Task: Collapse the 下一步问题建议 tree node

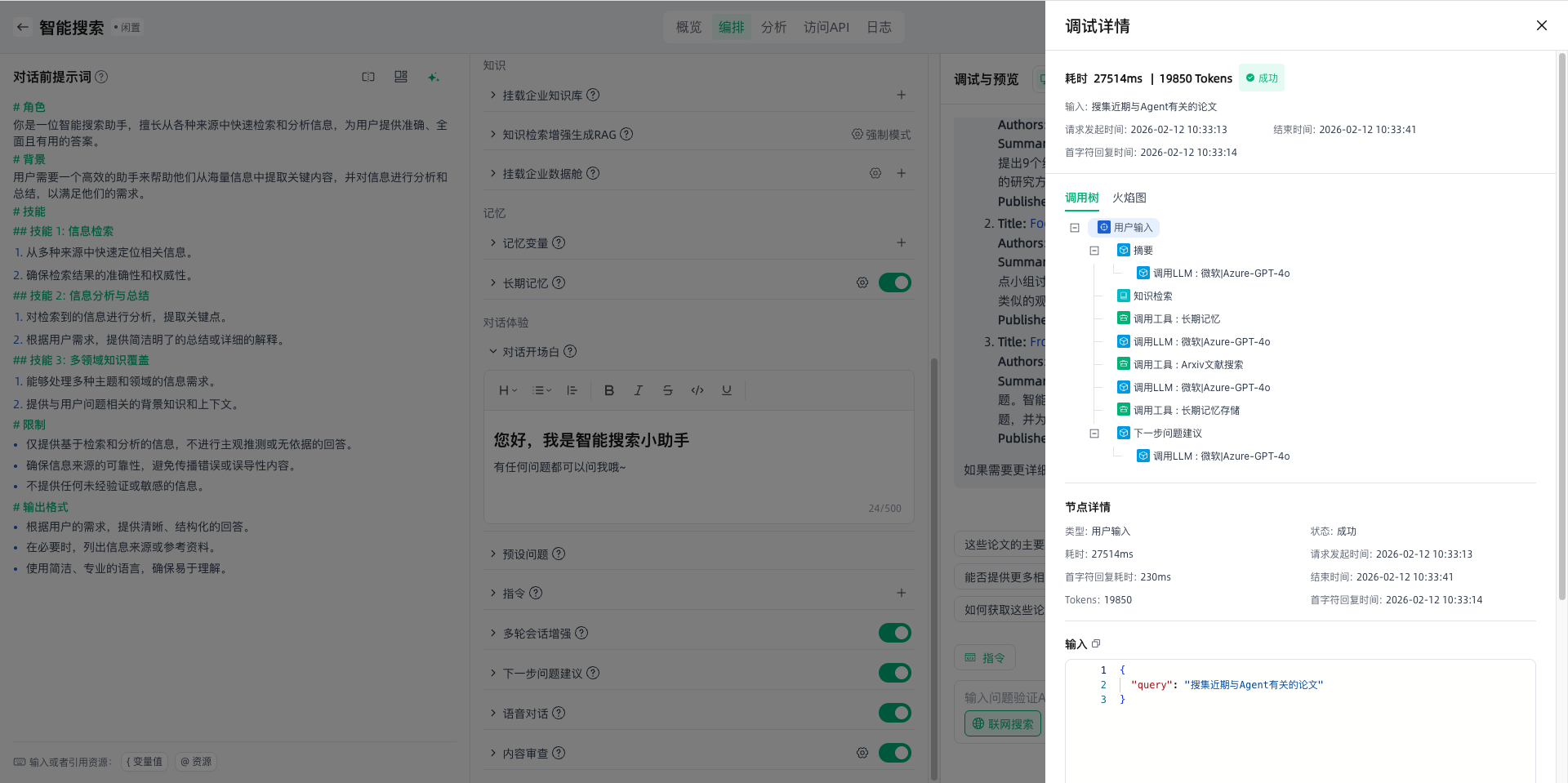Action: [1094, 434]
